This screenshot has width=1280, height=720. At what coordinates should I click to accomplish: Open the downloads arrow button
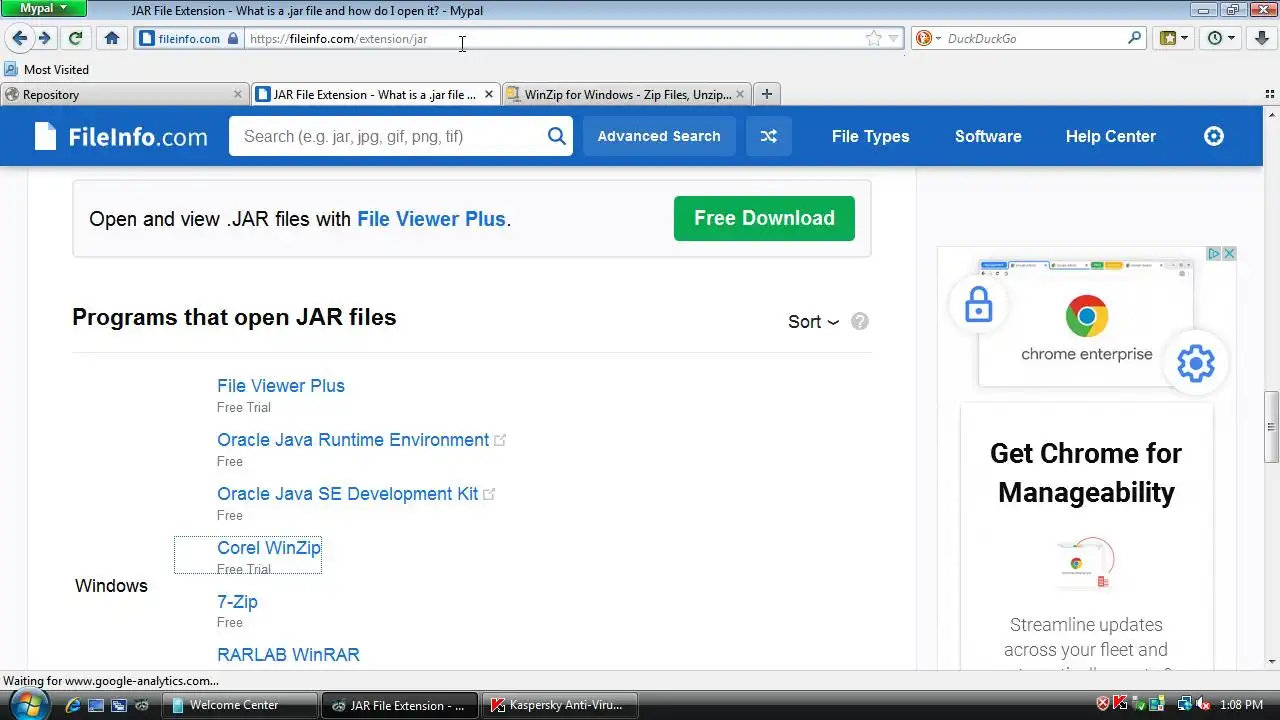(x=1262, y=38)
